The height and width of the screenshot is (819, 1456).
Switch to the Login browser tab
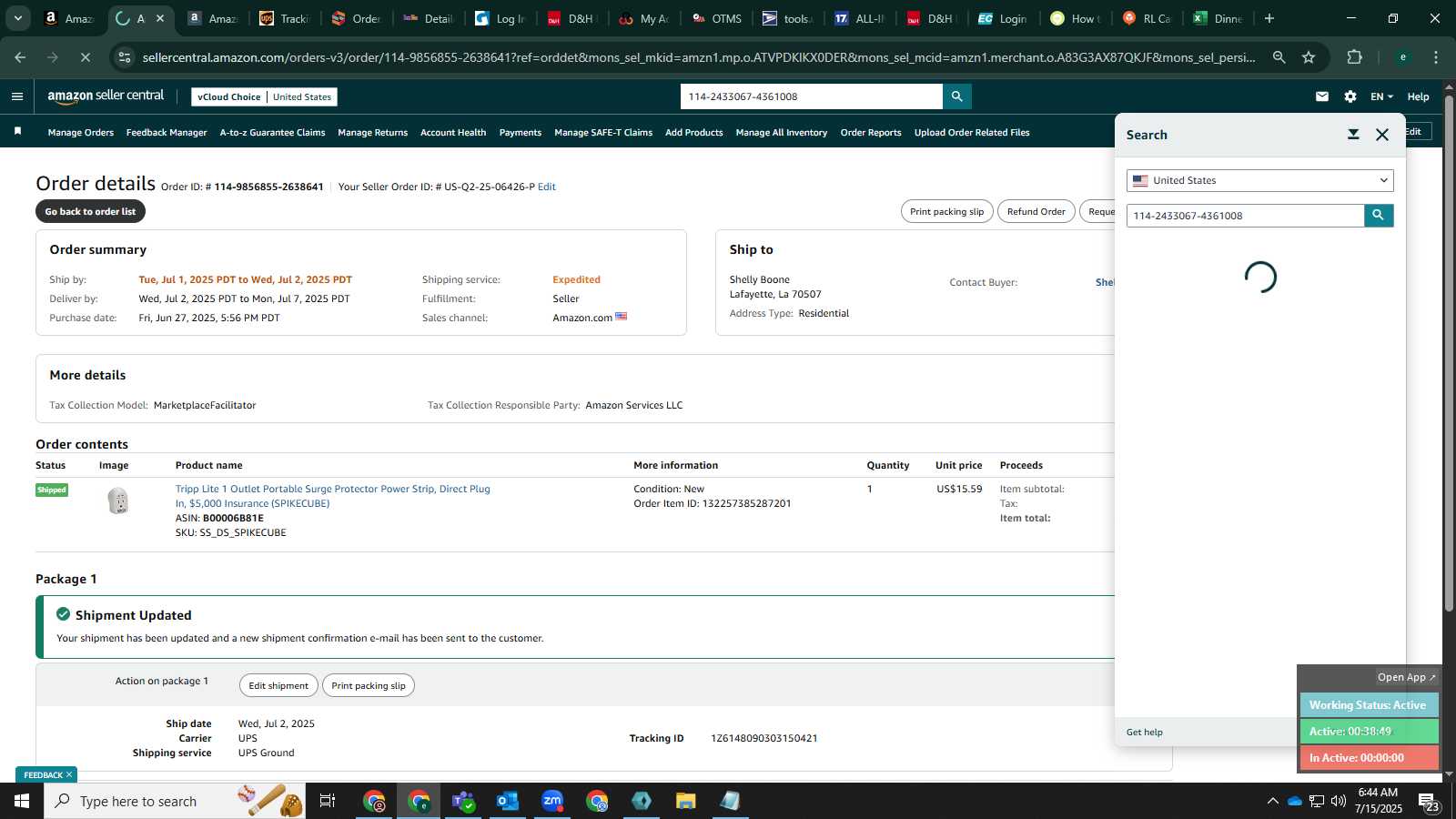coord(1004,18)
